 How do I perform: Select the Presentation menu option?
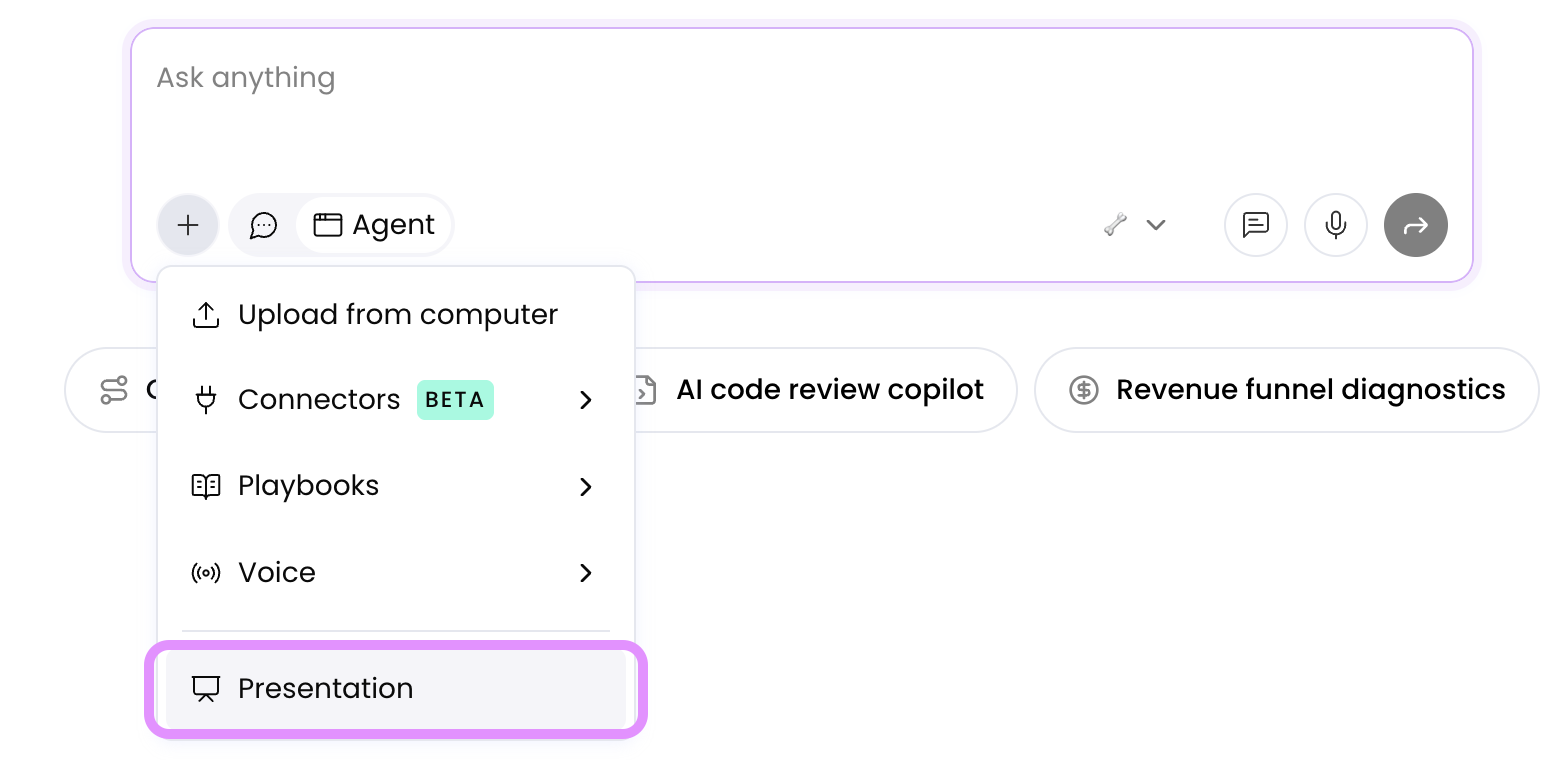click(325, 689)
